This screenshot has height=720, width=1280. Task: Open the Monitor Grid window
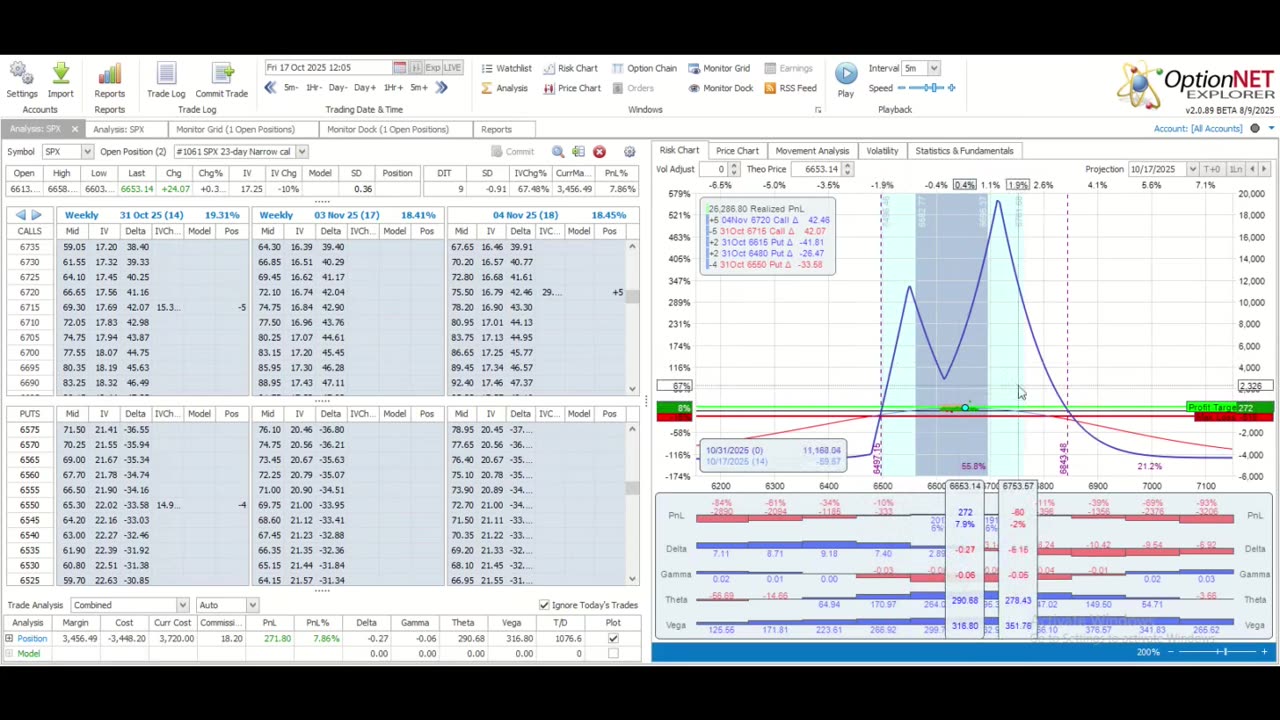[x=718, y=68]
